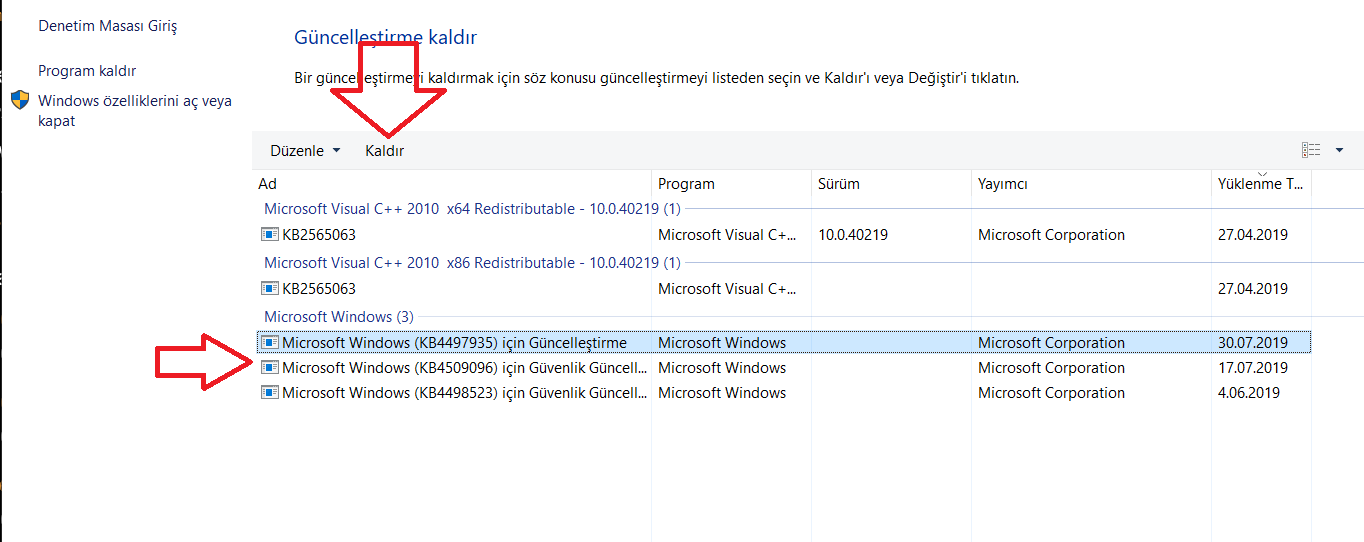Image resolution: width=1364 pixels, height=542 pixels.
Task: Sort by the Program column header
Action: pos(731,184)
